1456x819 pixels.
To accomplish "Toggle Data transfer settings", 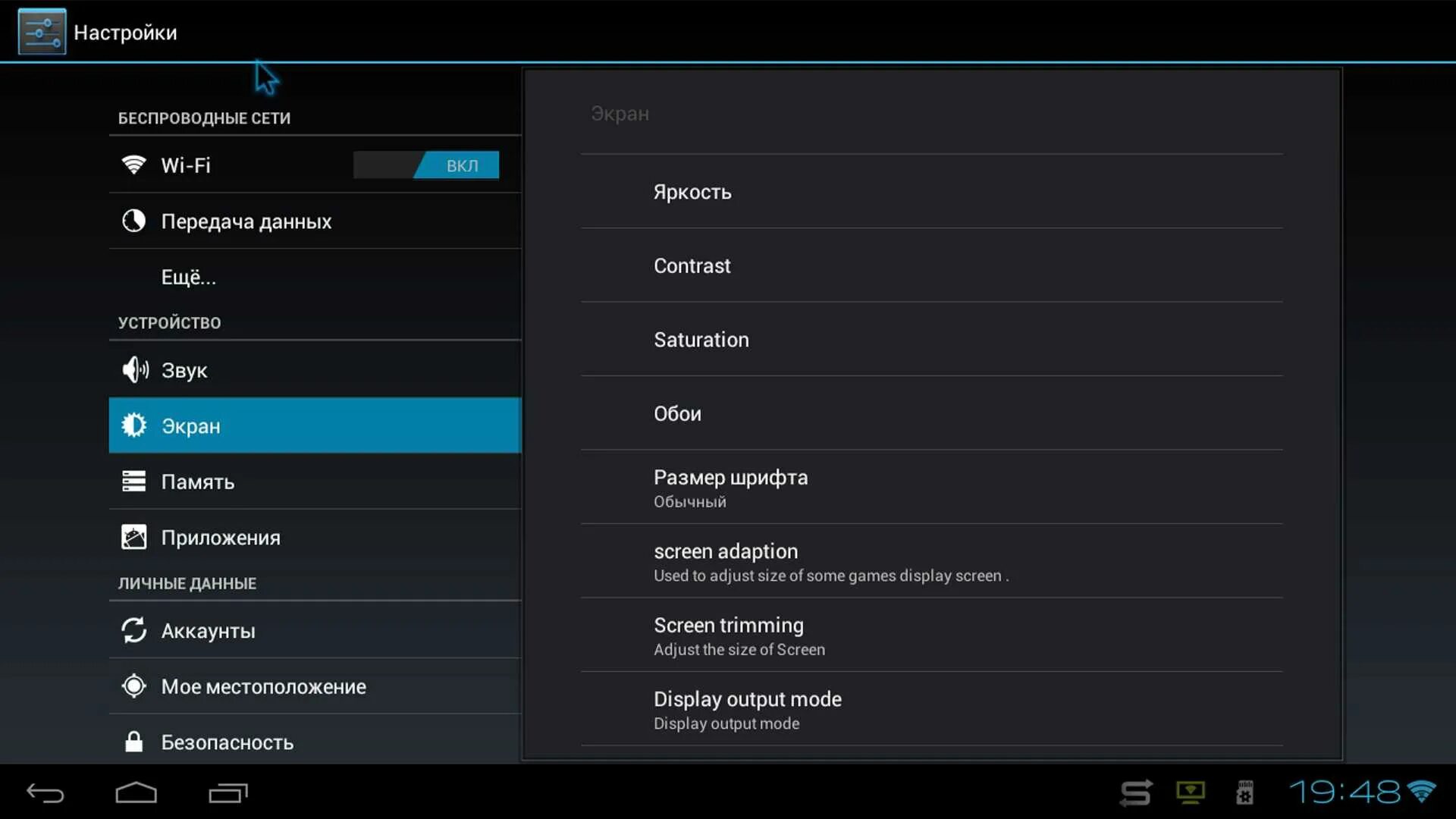I will coord(246,221).
